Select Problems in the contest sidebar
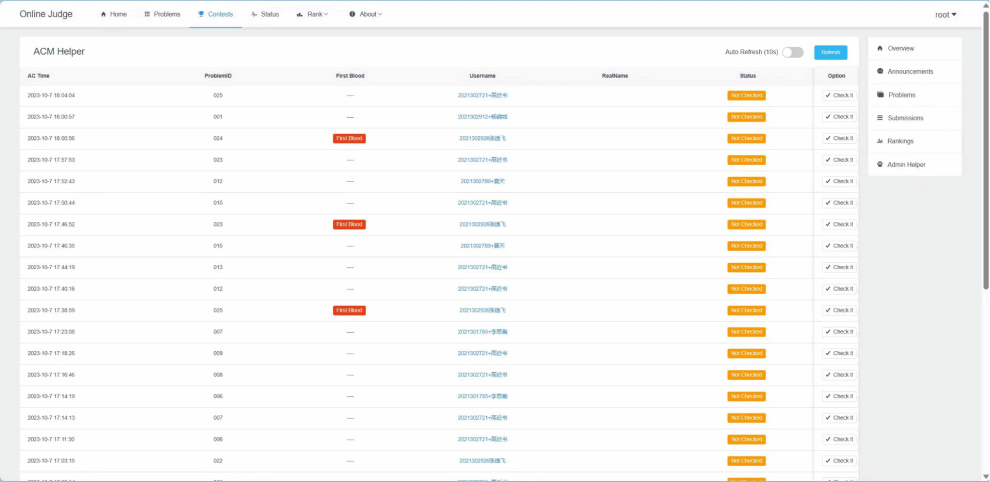This screenshot has width=990, height=482. [x=901, y=95]
